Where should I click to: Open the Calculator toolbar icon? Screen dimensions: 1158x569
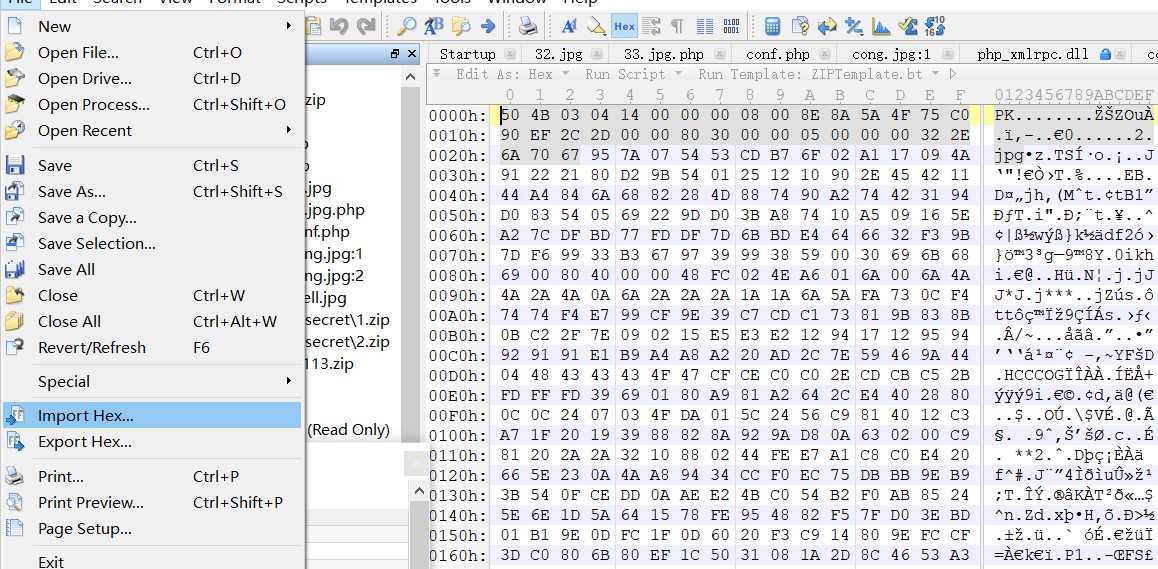tap(772, 27)
